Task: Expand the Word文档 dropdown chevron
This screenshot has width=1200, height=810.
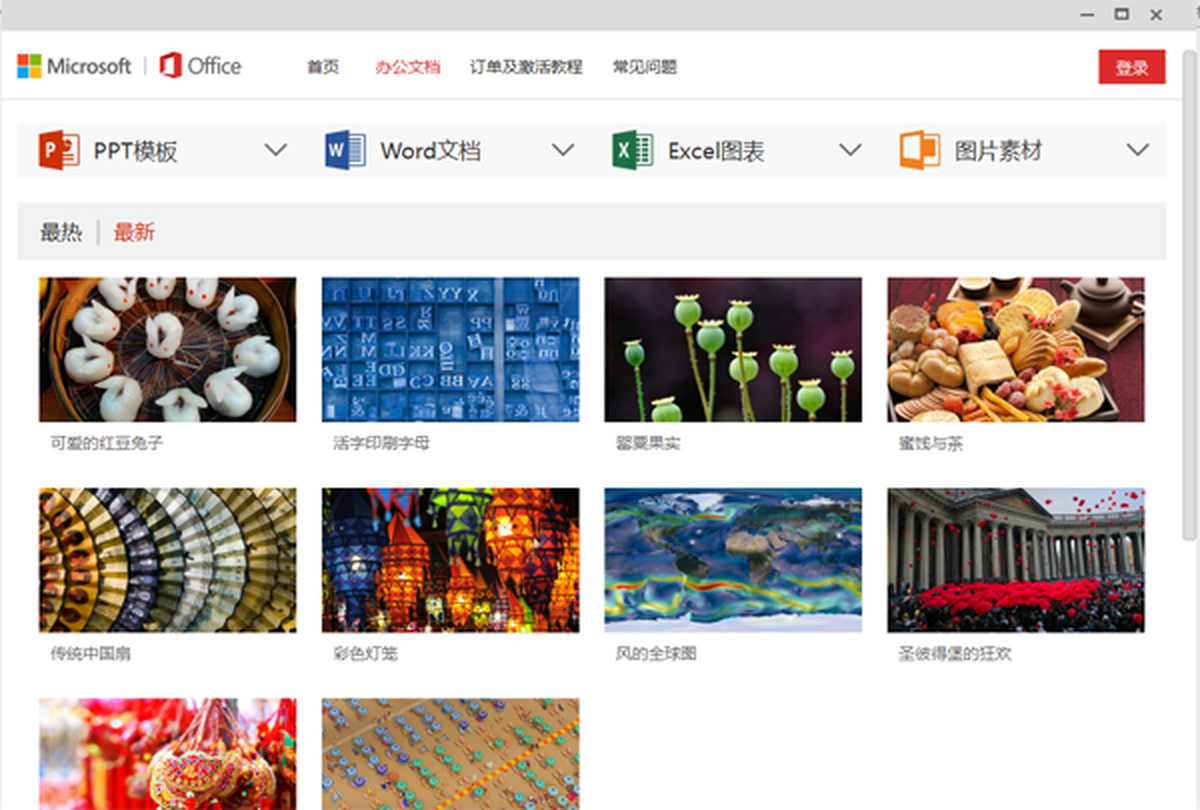Action: (x=563, y=150)
